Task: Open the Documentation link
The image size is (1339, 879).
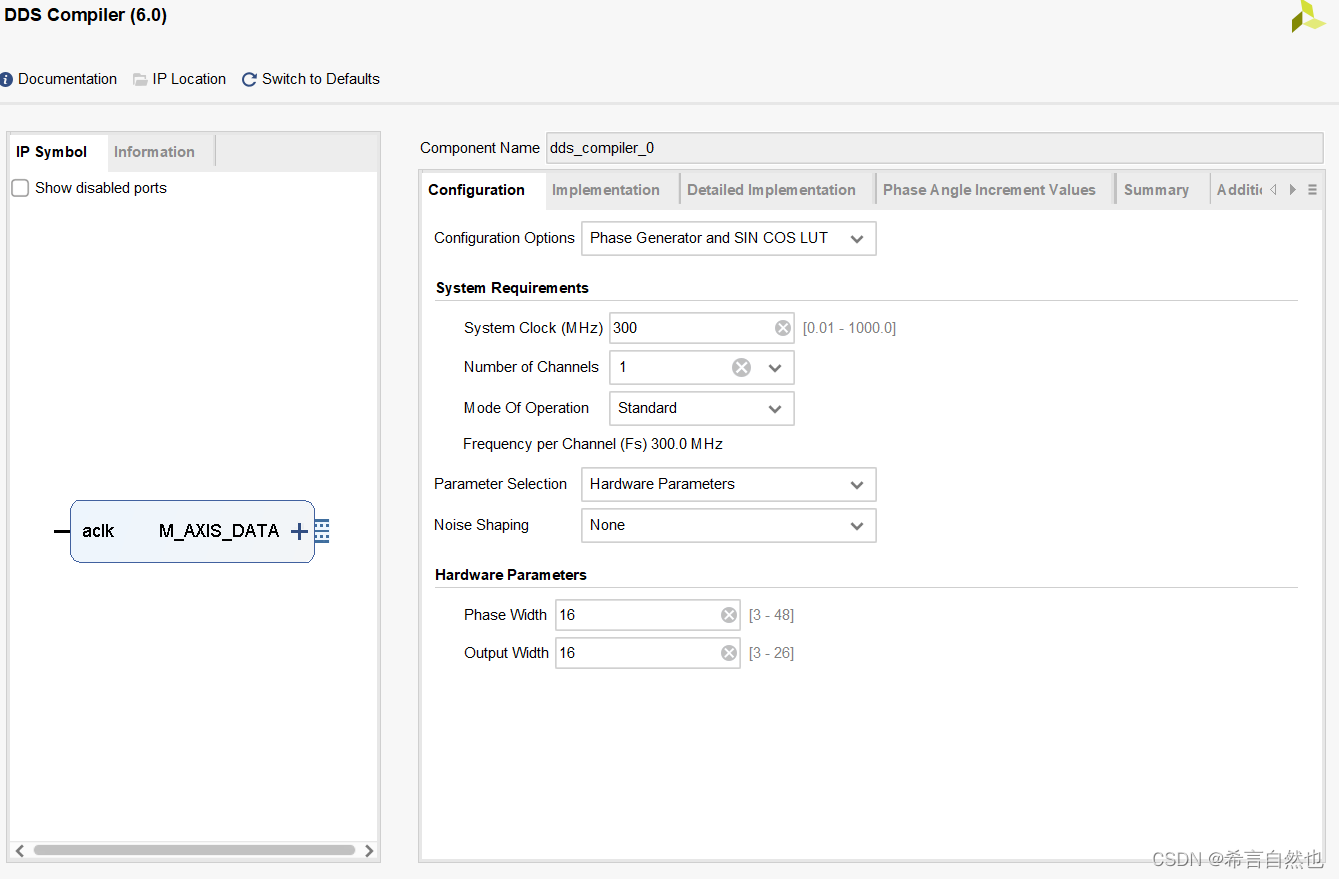Action: point(67,79)
